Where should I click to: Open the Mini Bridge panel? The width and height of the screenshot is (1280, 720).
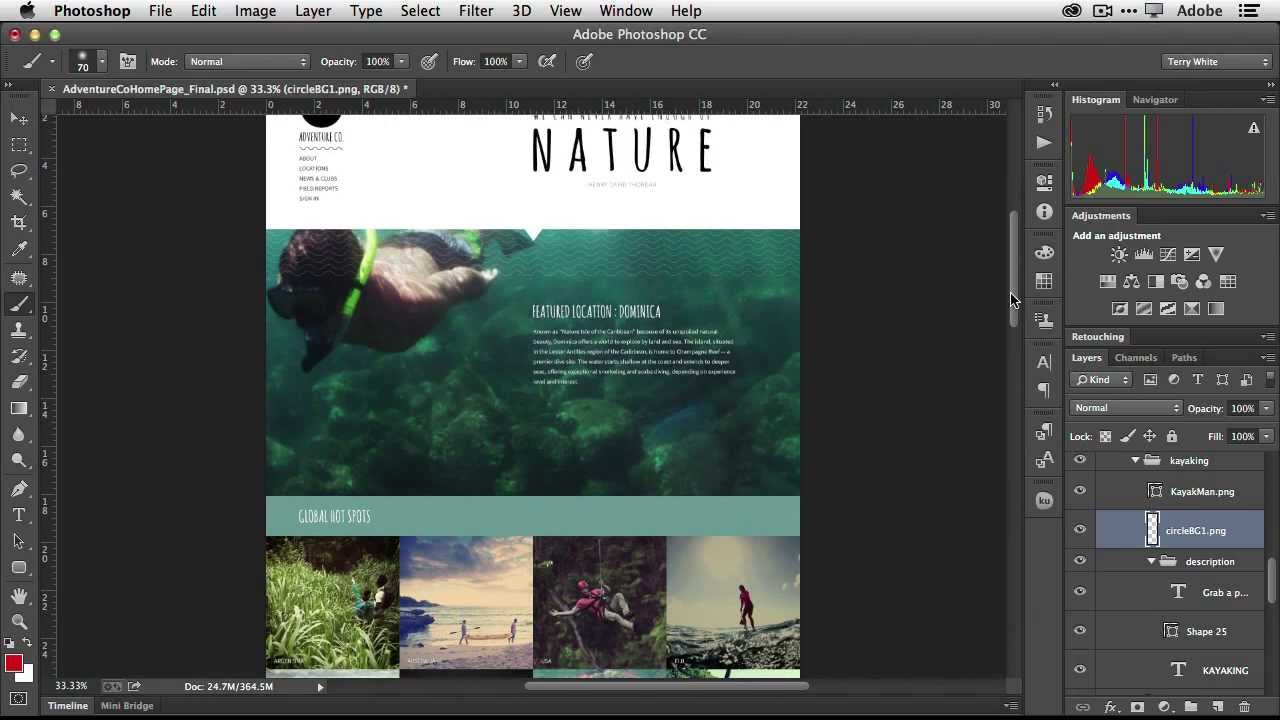click(127, 706)
